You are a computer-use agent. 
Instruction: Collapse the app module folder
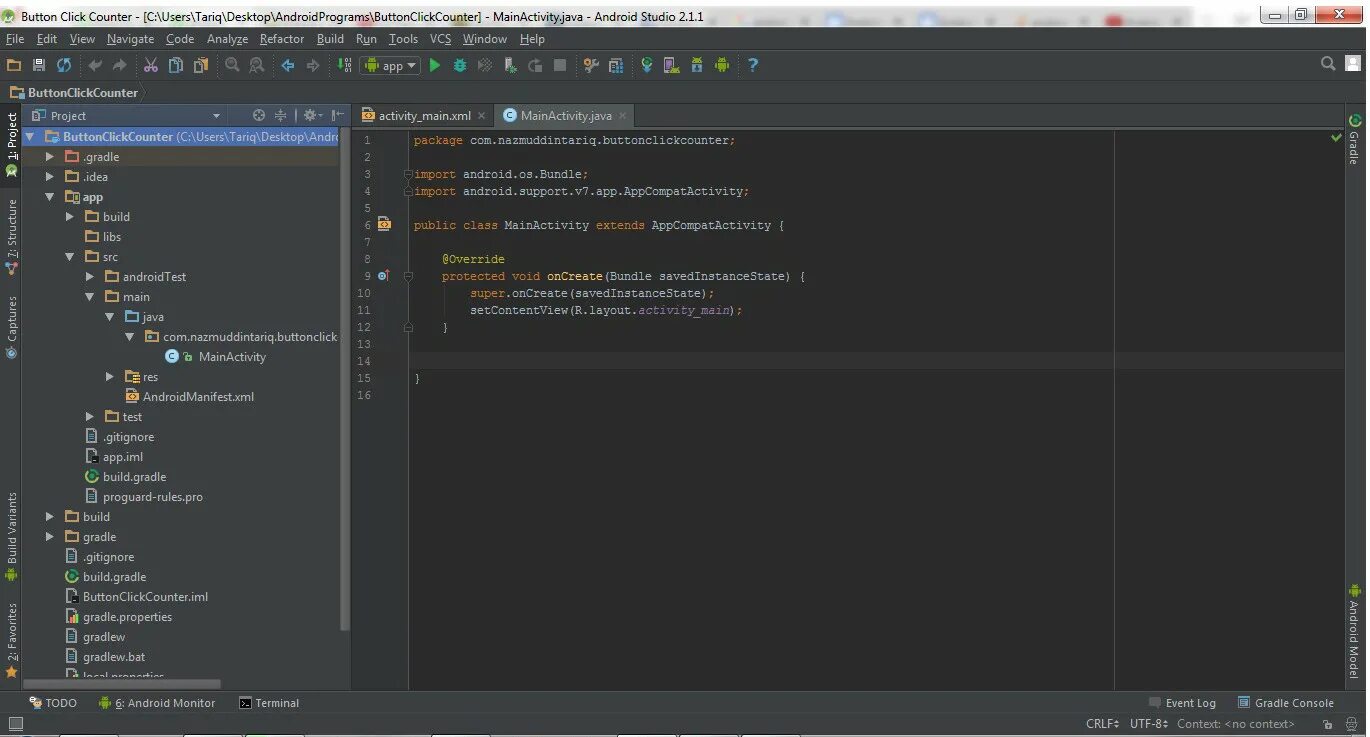[x=50, y=197]
